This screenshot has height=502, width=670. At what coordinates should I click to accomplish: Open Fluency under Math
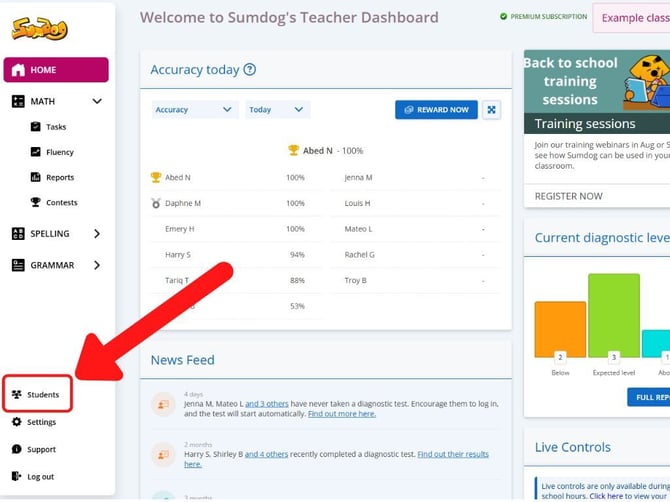pyautogui.click(x=60, y=152)
